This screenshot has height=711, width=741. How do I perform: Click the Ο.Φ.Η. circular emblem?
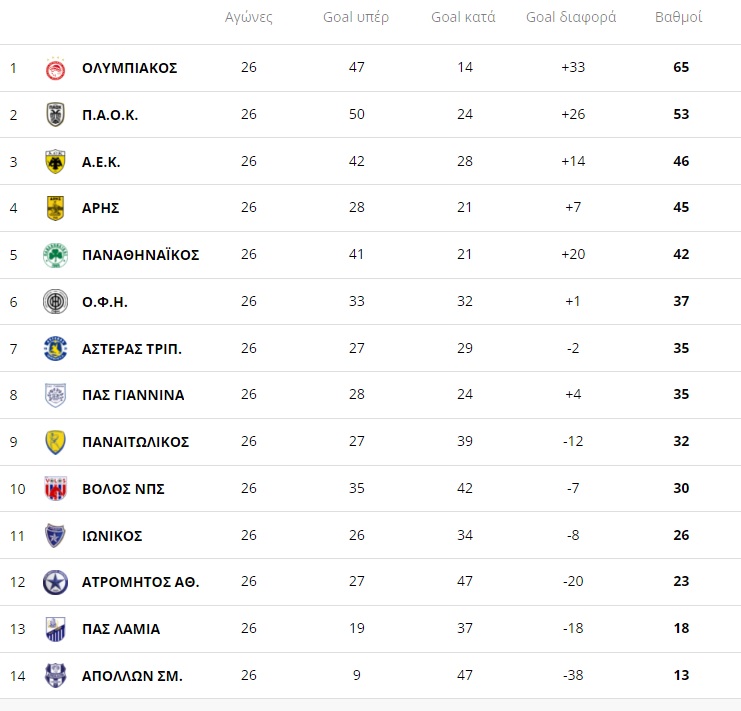point(55,301)
